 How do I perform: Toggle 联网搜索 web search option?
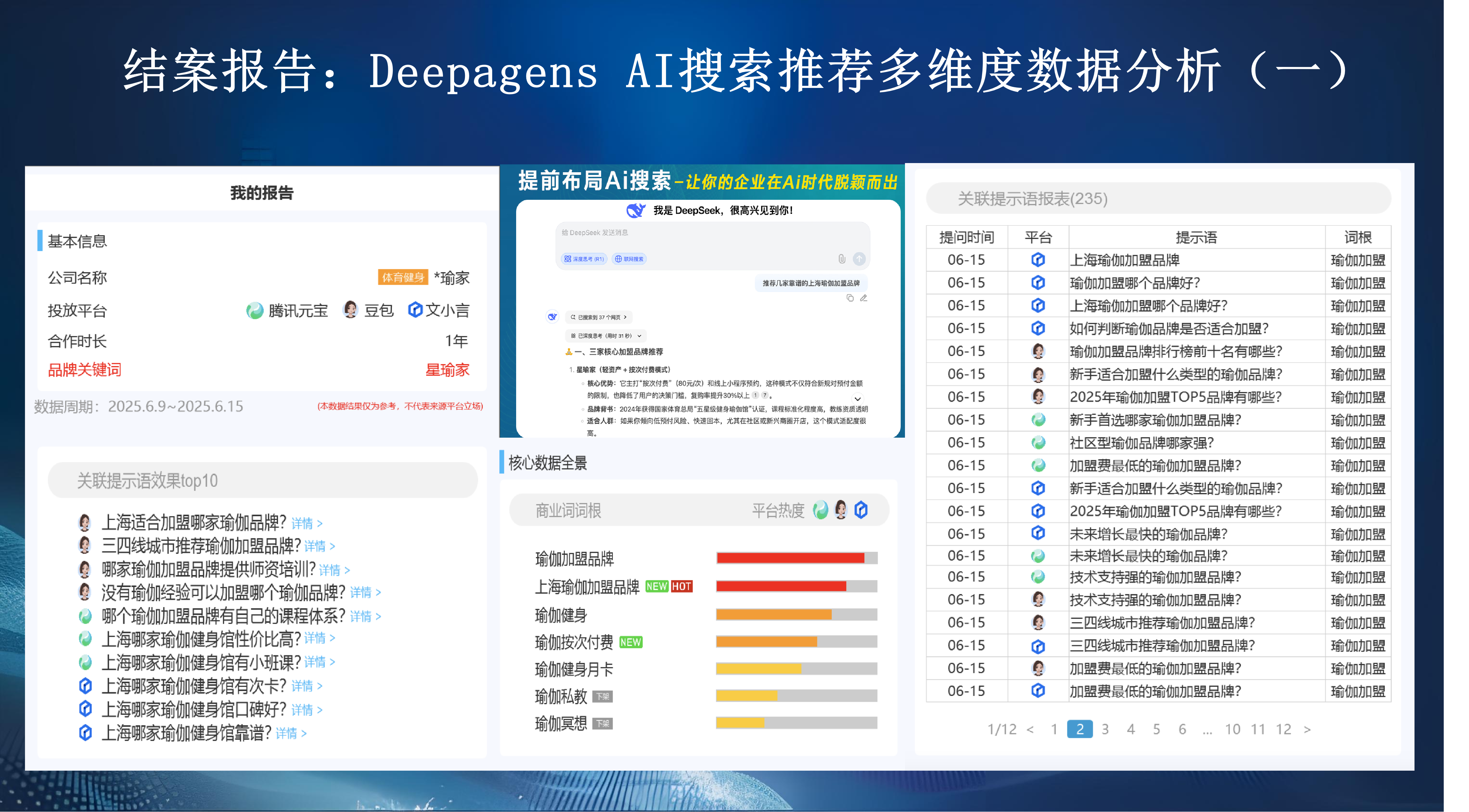[x=630, y=259]
